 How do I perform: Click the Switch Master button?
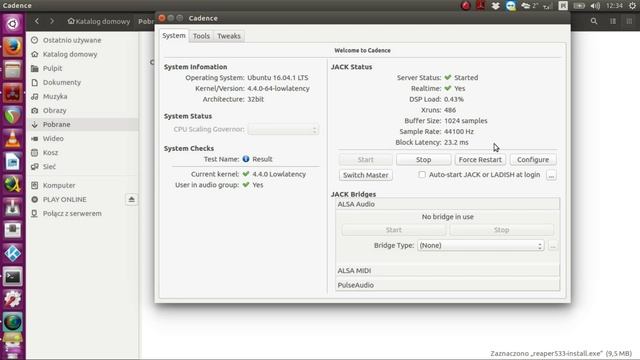(x=366, y=175)
